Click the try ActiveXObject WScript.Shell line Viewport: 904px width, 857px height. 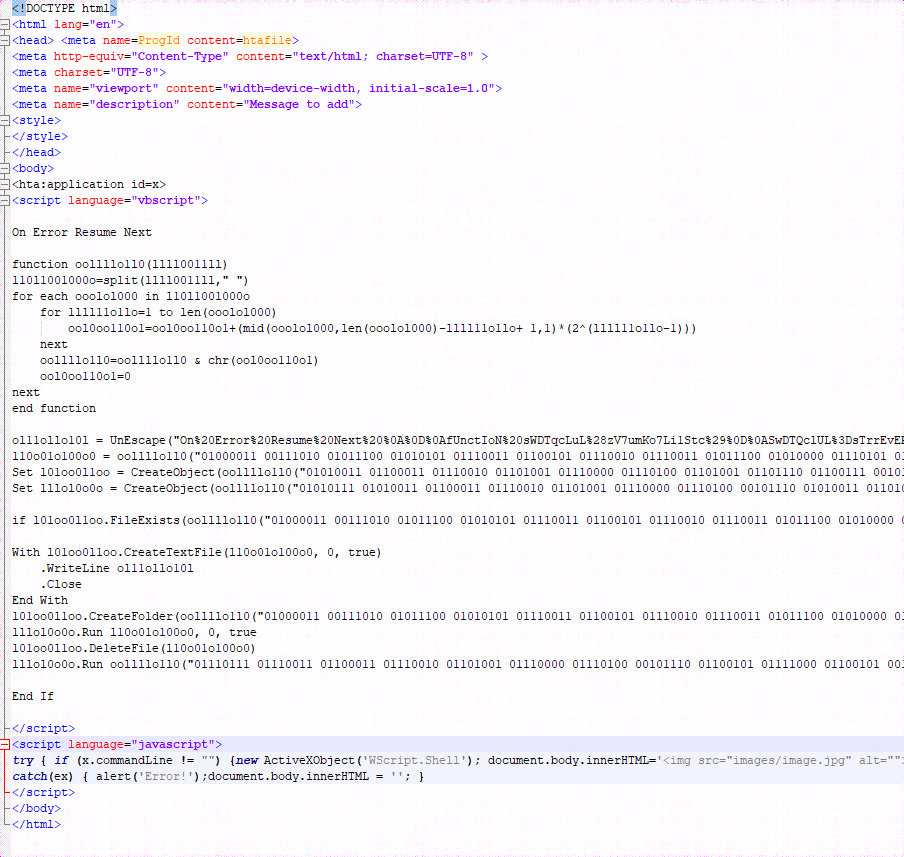[x=458, y=761]
